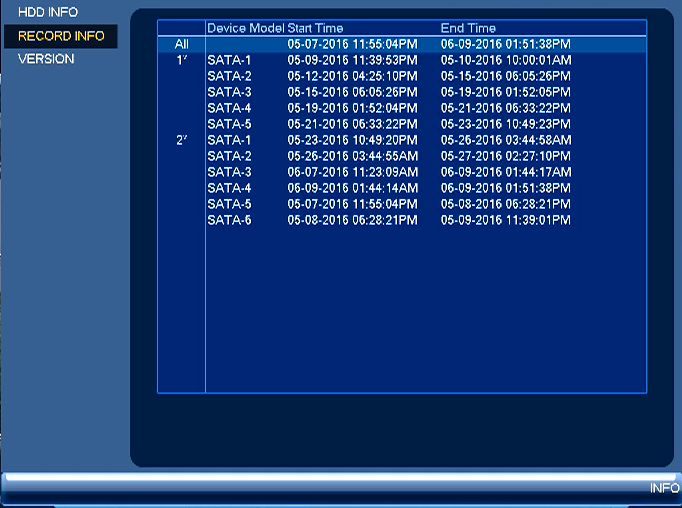Image resolution: width=682 pixels, height=508 pixels.
Task: Click end time 06-09-2016 01:44:17AM
Action: (506, 172)
